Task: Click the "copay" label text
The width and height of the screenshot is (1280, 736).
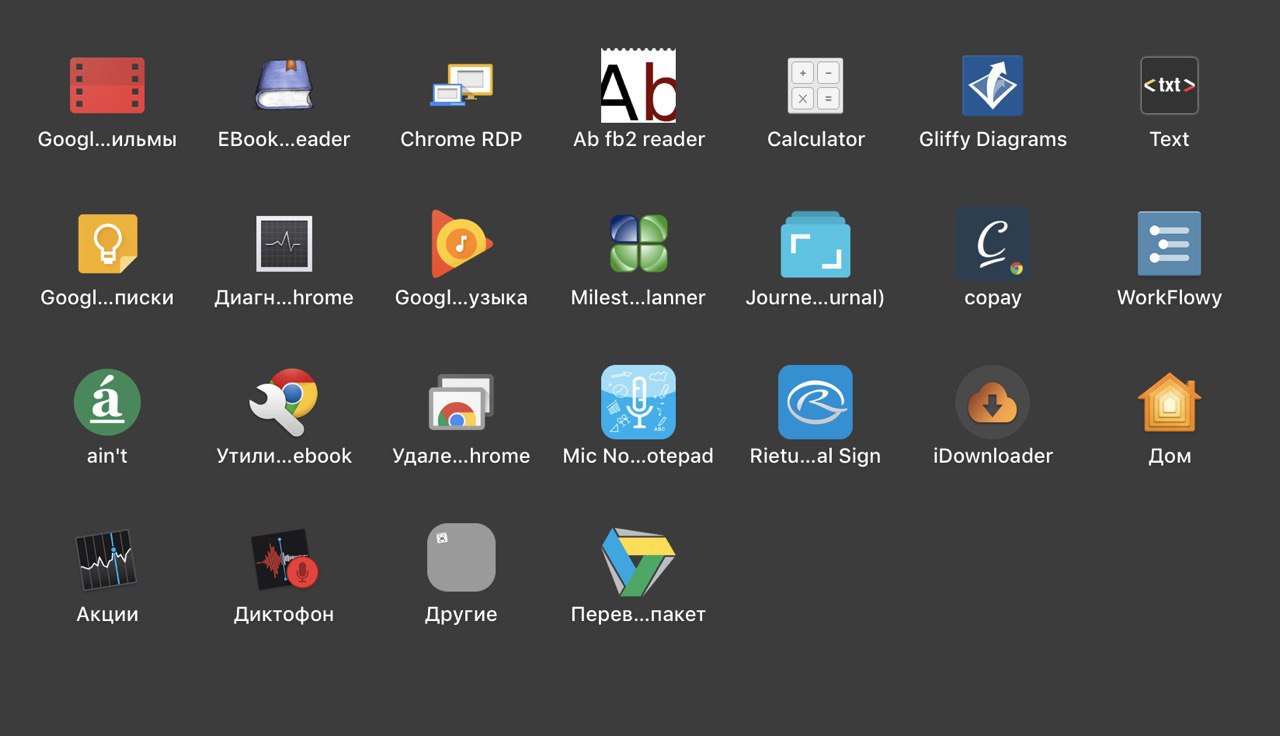Action: 993,299
